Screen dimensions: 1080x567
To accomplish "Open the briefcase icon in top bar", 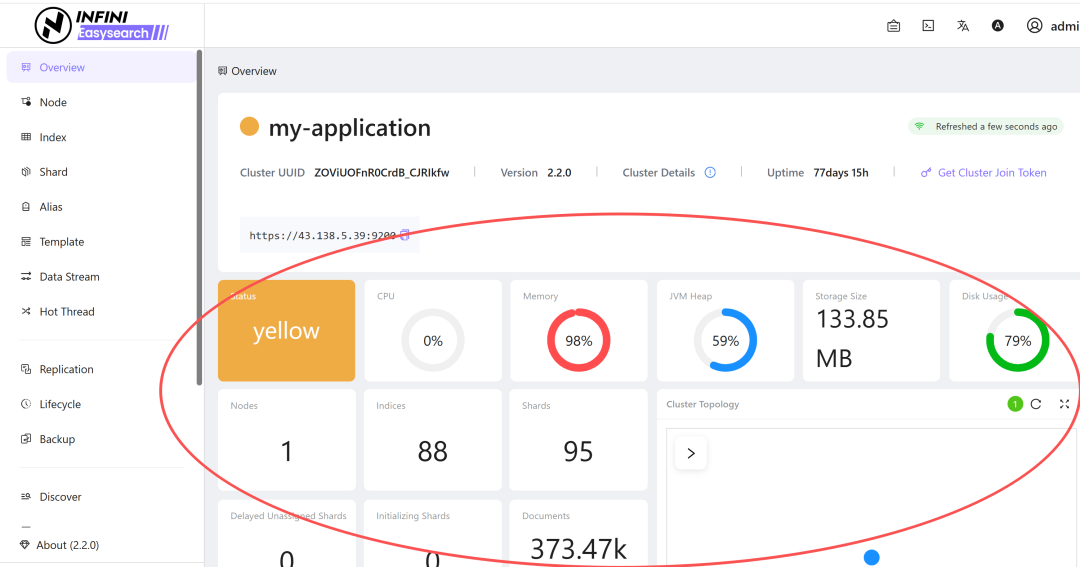I will click(893, 26).
